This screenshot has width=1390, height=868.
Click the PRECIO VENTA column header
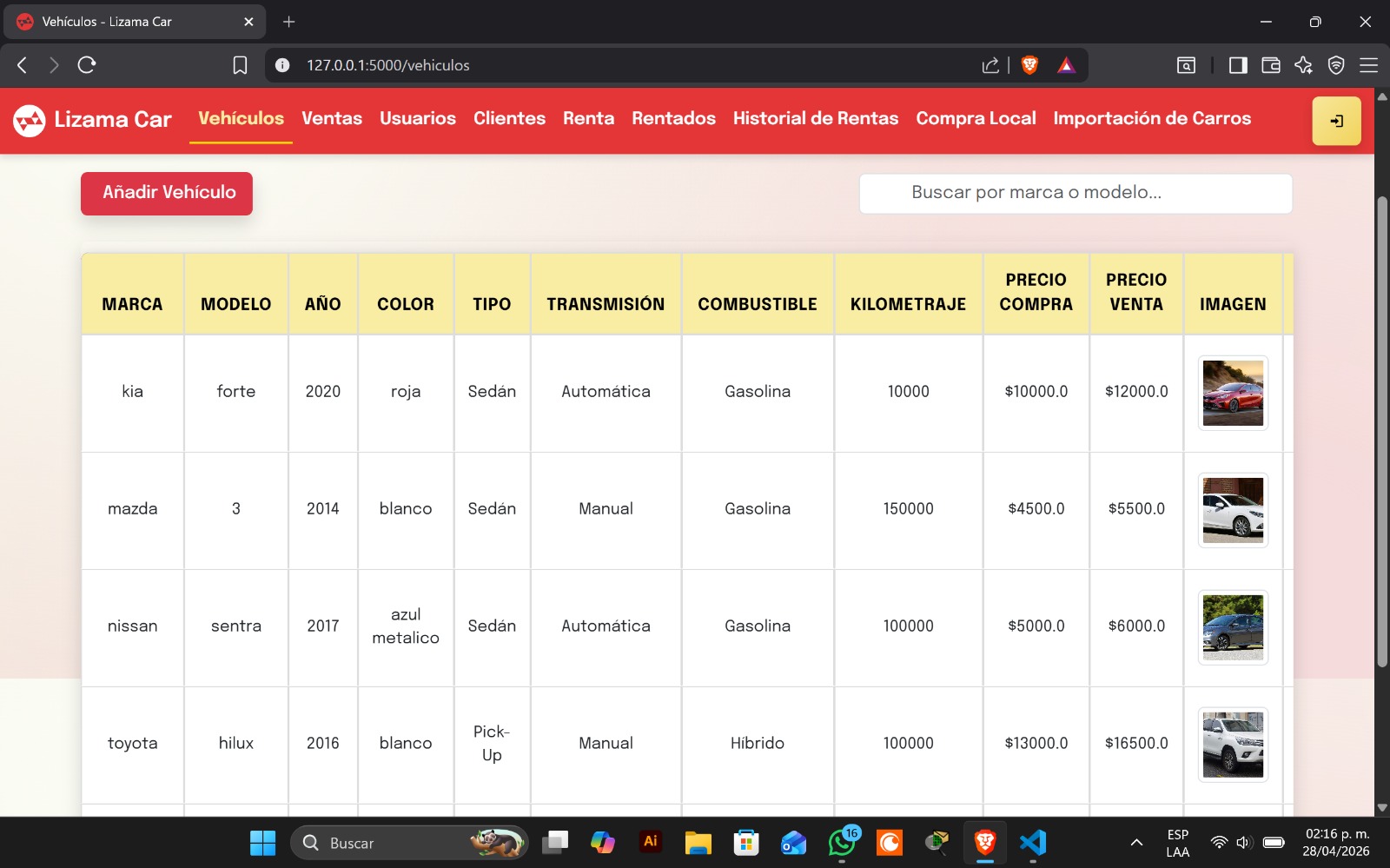(x=1136, y=292)
